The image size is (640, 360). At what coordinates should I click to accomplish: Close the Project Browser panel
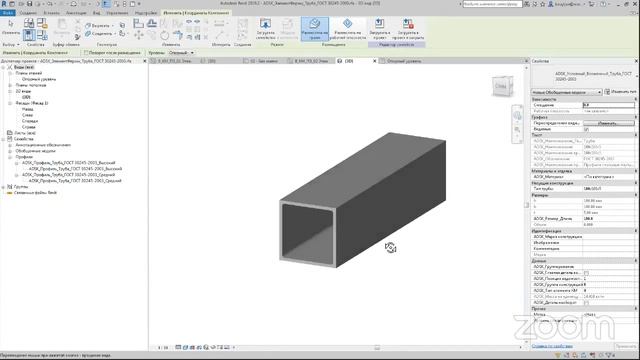pyautogui.click(x=144, y=61)
